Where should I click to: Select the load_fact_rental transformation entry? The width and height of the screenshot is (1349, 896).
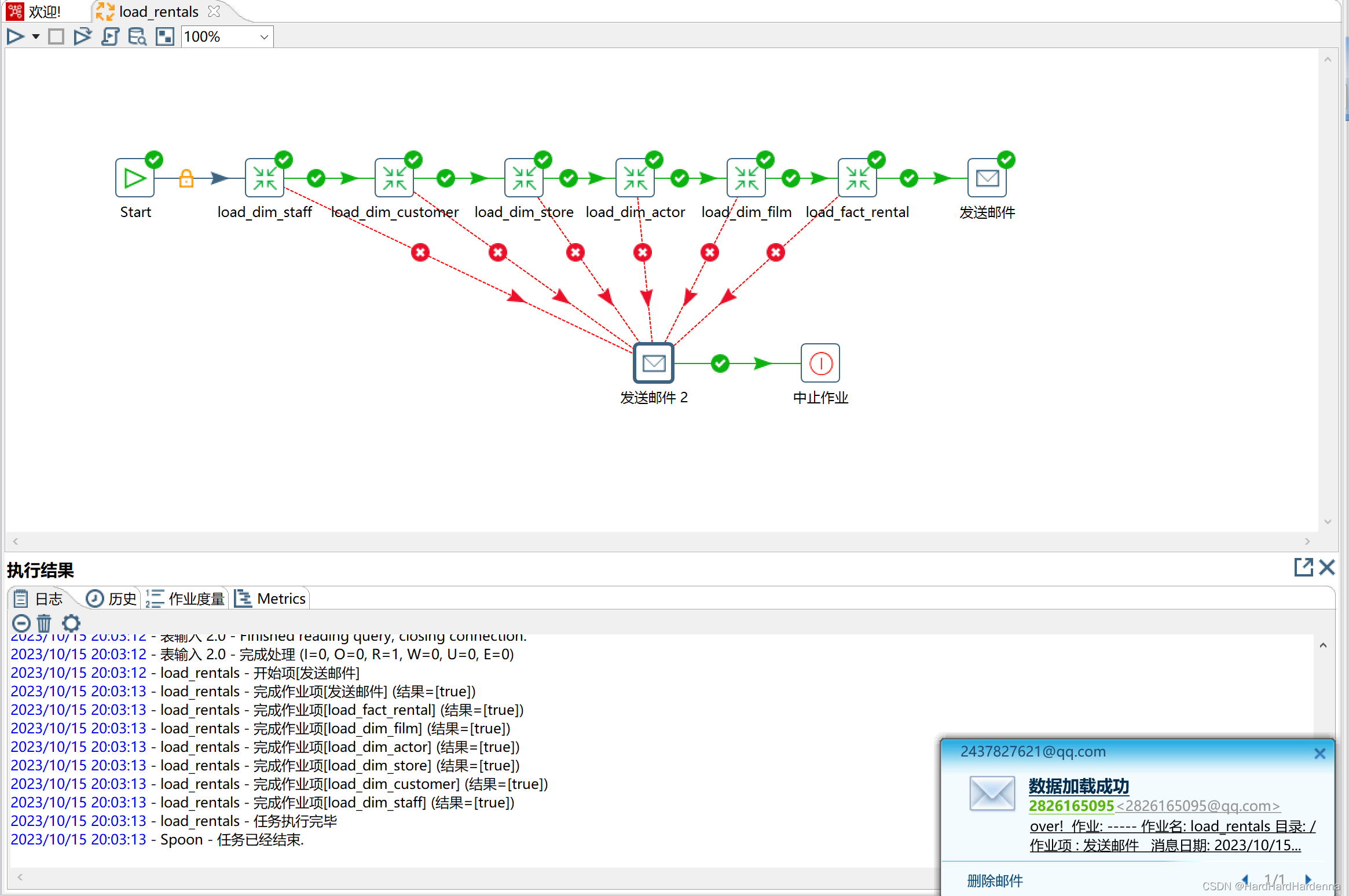pos(857,178)
